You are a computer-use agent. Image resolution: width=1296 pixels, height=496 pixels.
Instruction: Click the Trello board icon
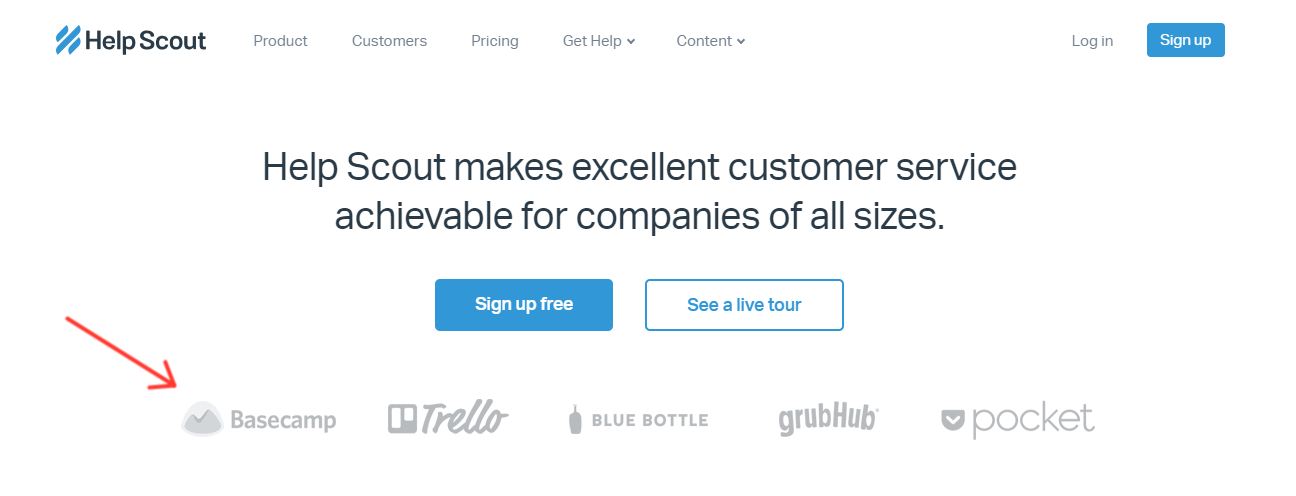pyautogui.click(x=401, y=419)
